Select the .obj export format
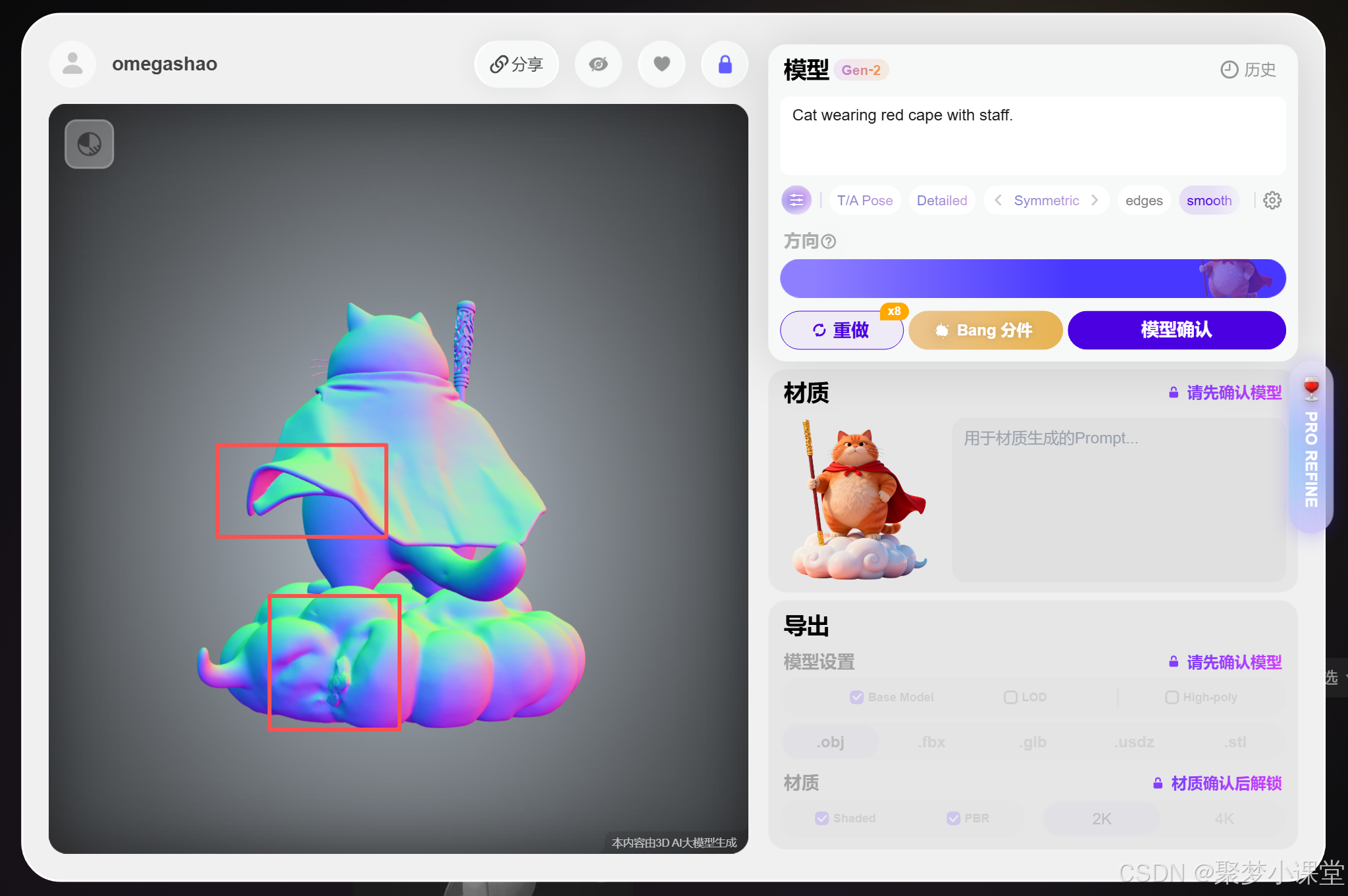This screenshot has width=1348, height=896. [830, 742]
